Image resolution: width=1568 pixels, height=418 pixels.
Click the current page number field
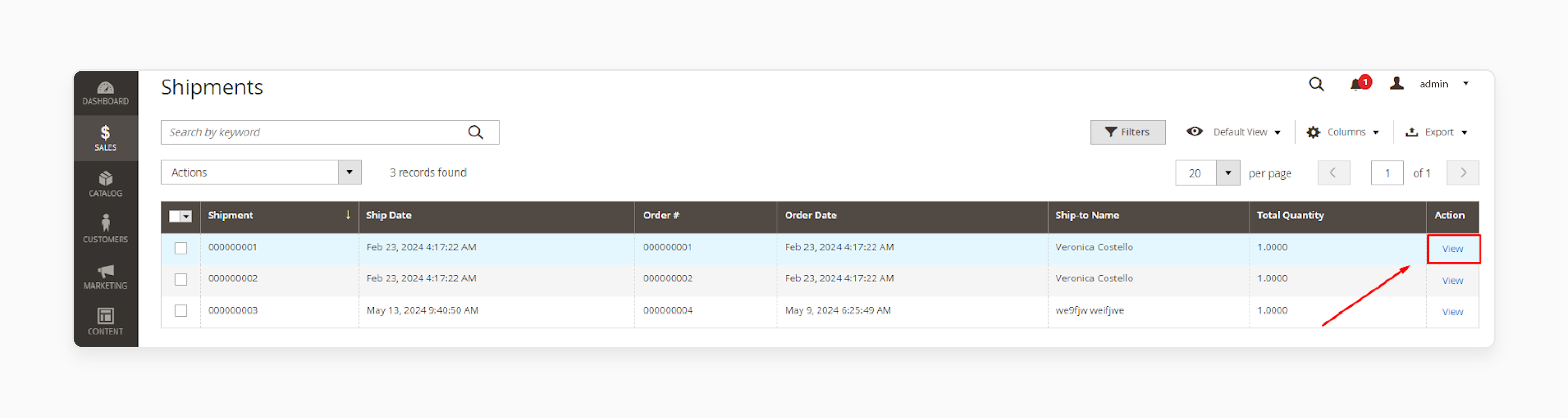pyautogui.click(x=1386, y=174)
